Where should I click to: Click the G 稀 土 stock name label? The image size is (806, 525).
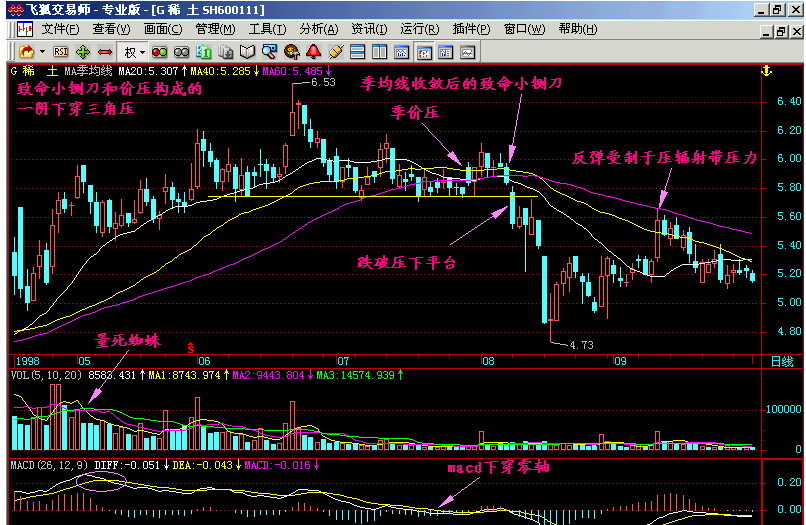tap(34, 71)
